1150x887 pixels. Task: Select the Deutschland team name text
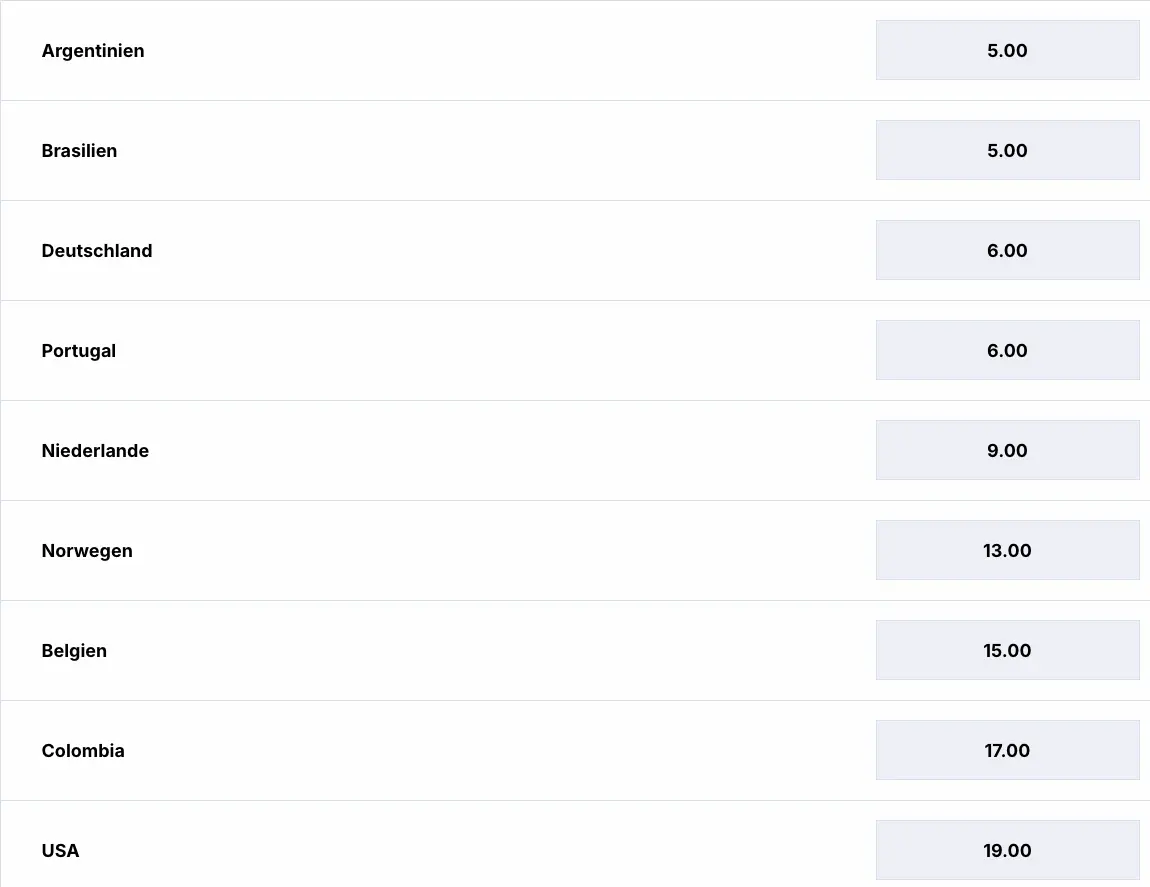pyautogui.click(x=97, y=251)
